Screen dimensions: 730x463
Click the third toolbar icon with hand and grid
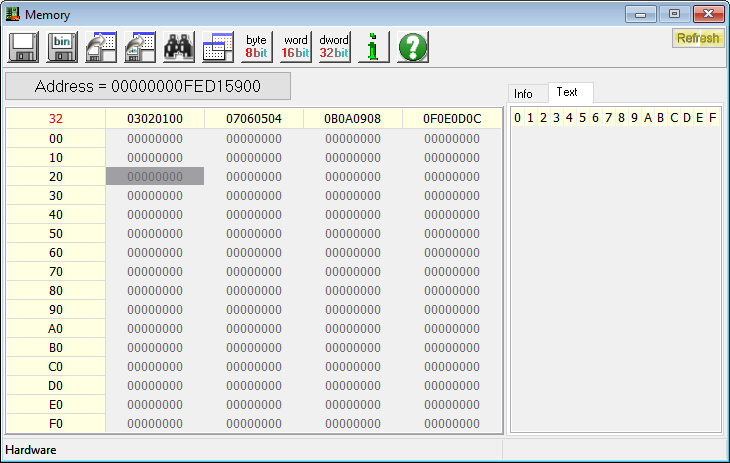coord(101,47)
